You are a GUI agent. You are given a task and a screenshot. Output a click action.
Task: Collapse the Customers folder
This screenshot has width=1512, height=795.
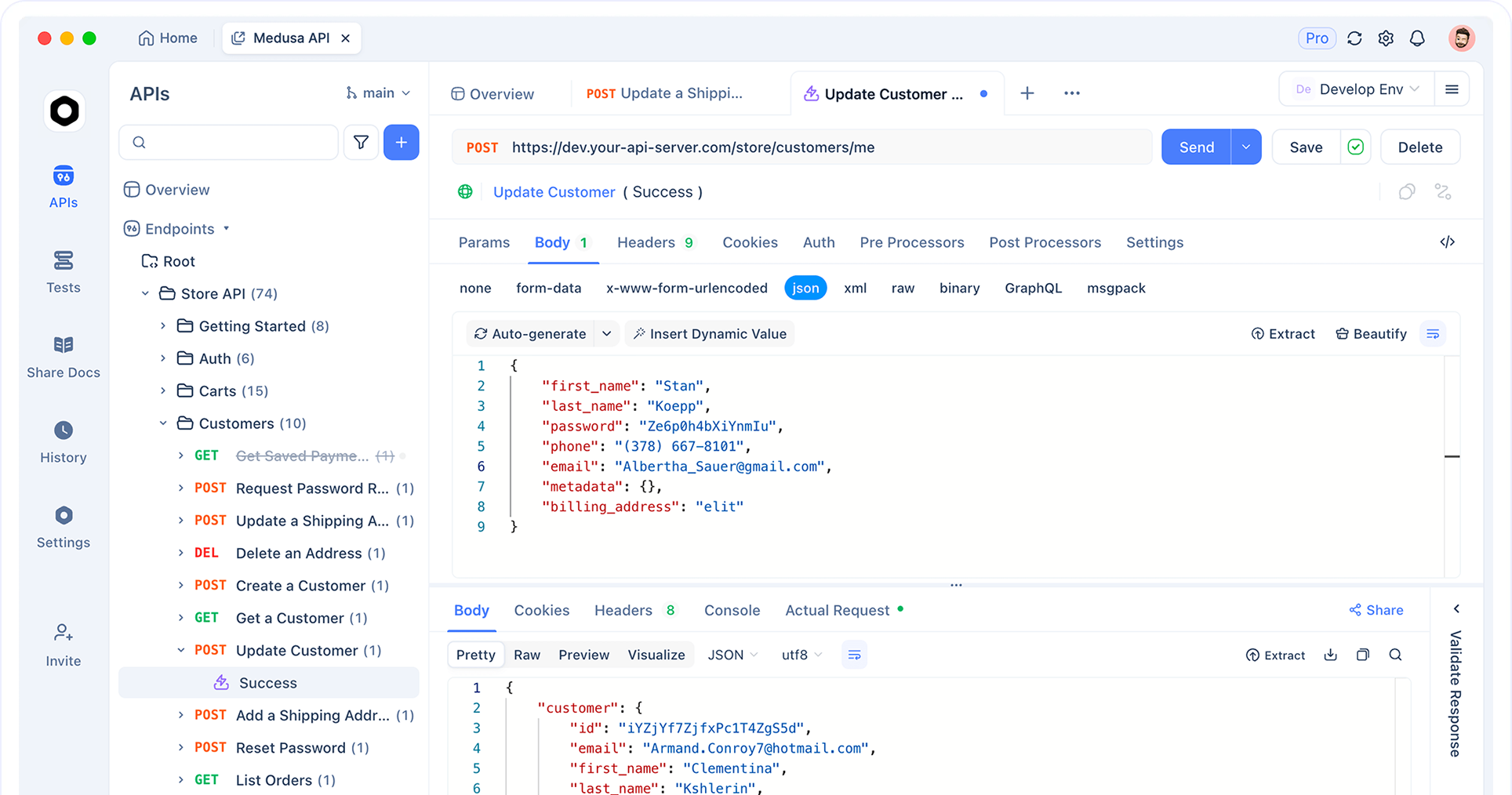click(163, 423)
